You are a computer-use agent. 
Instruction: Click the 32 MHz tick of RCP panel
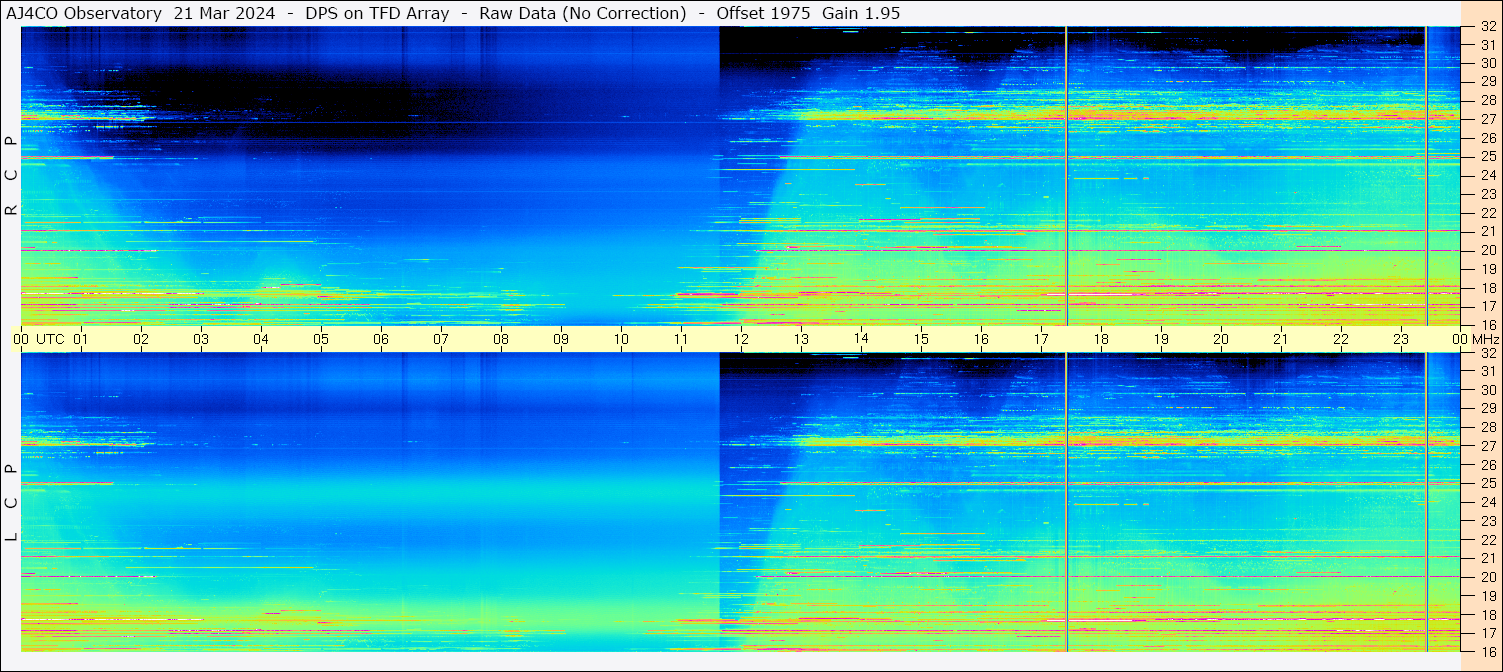tap(1488, 27)
